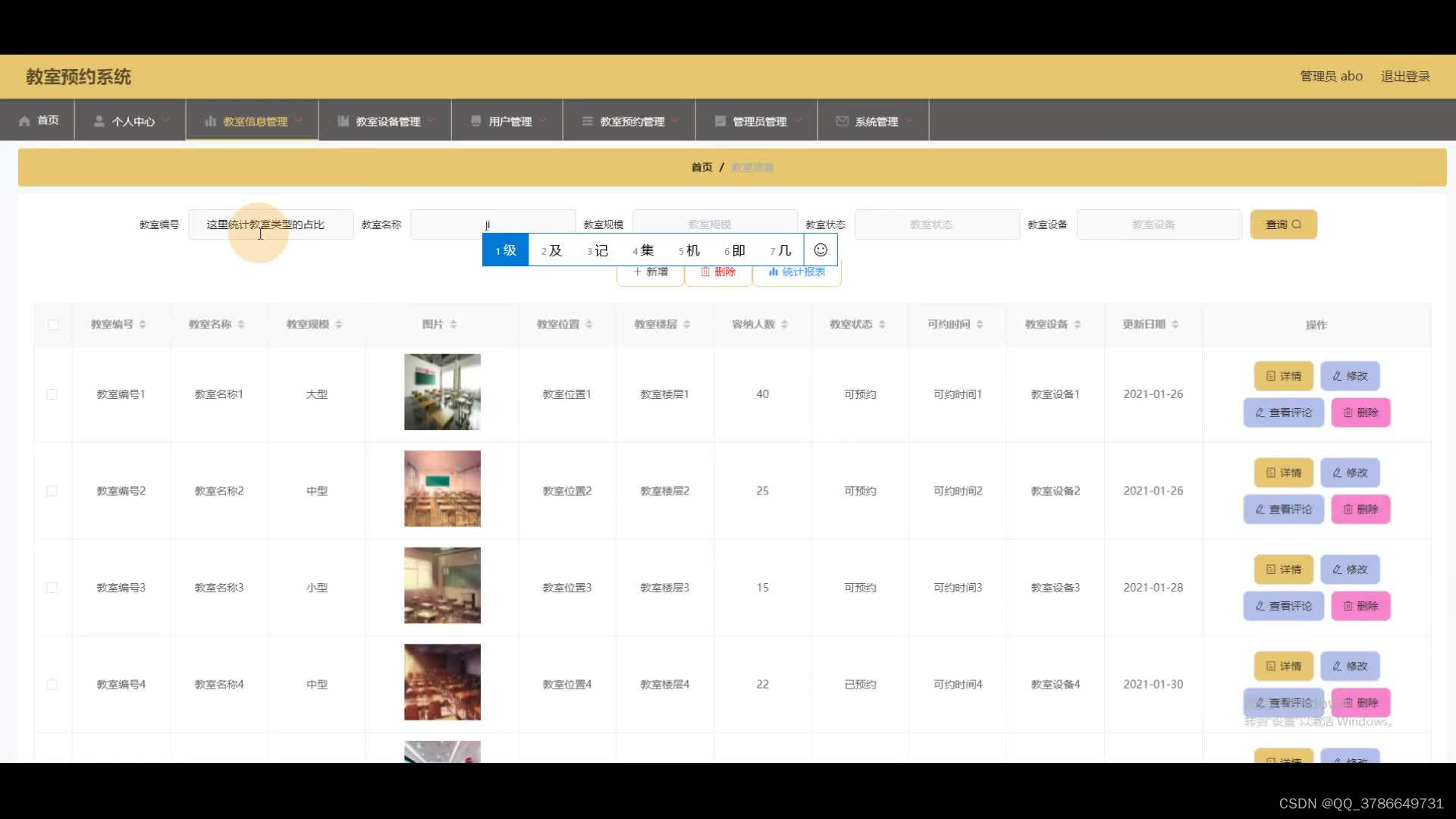Select the checkbox for 教室编号2 row
Screen dimensions: 1456x819
tap(52, 491)
